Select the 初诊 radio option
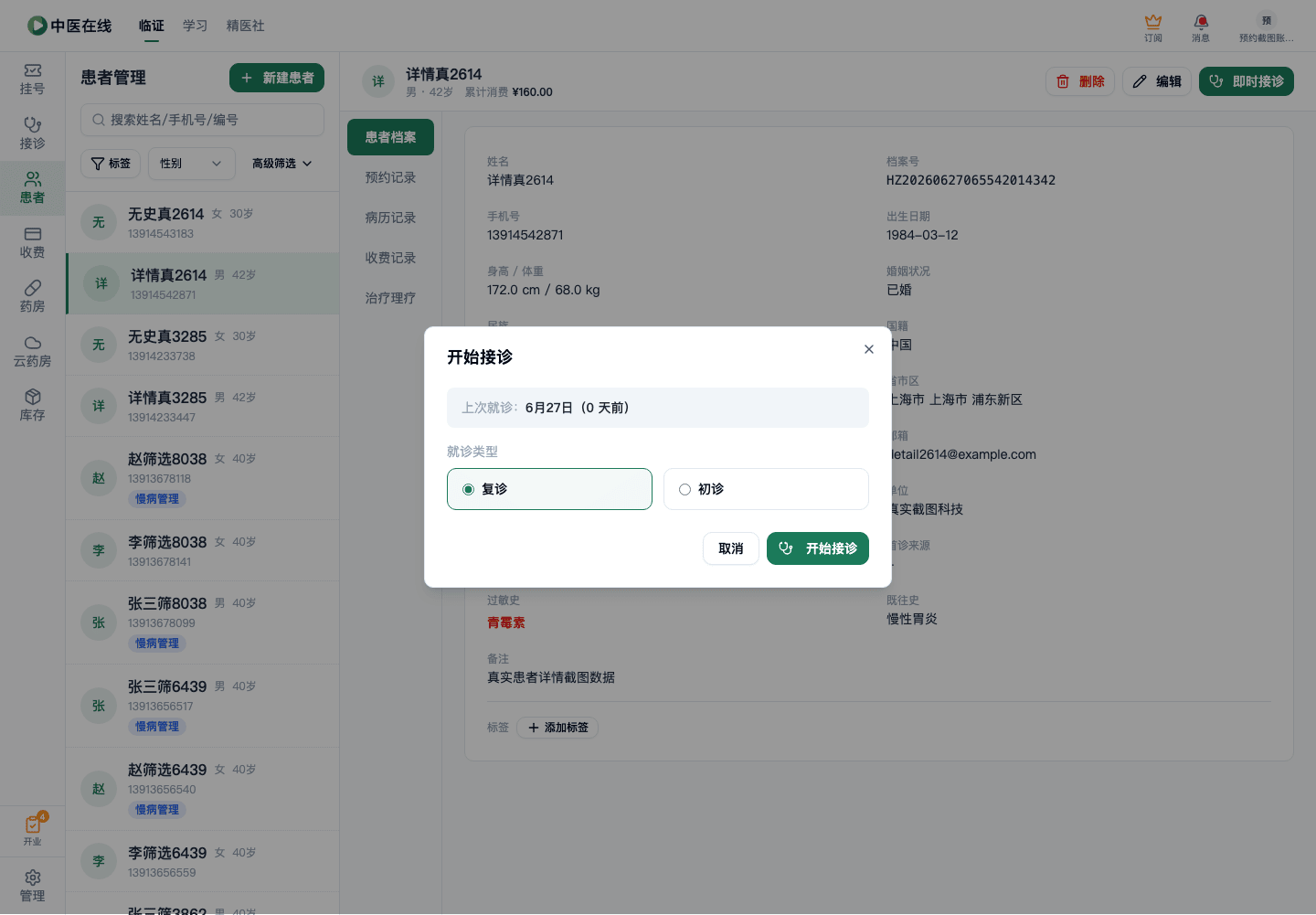 coord(766,489)
